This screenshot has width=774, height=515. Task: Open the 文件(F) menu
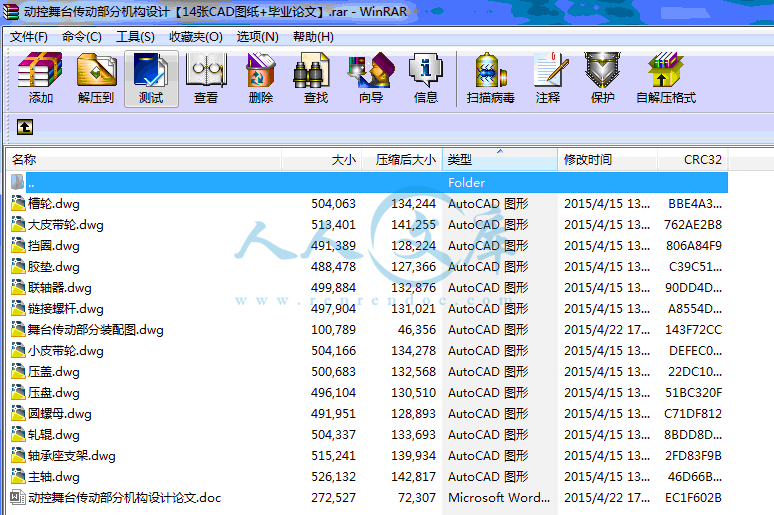[x=29, y=37]
